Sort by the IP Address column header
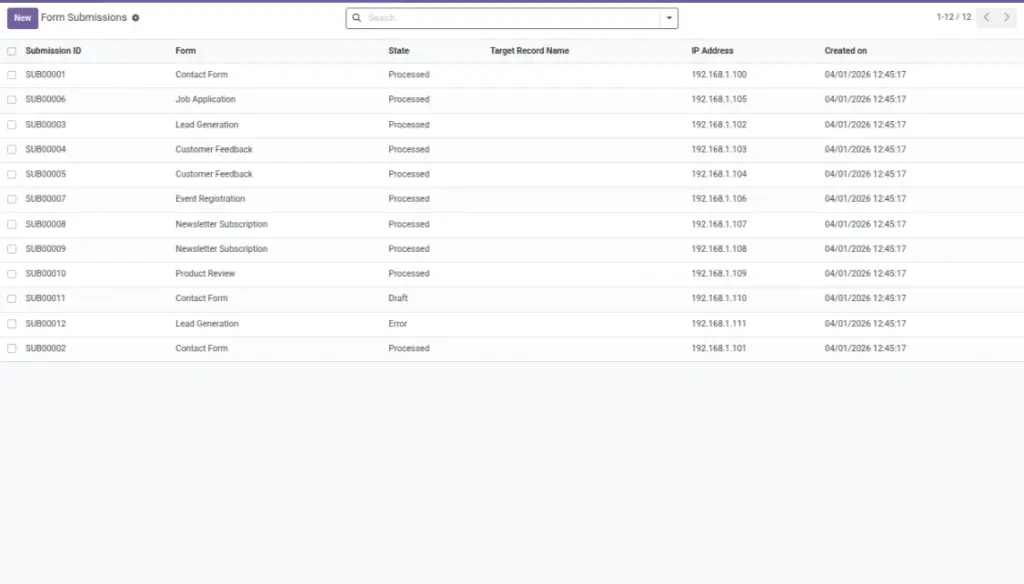 click(712, 51)
